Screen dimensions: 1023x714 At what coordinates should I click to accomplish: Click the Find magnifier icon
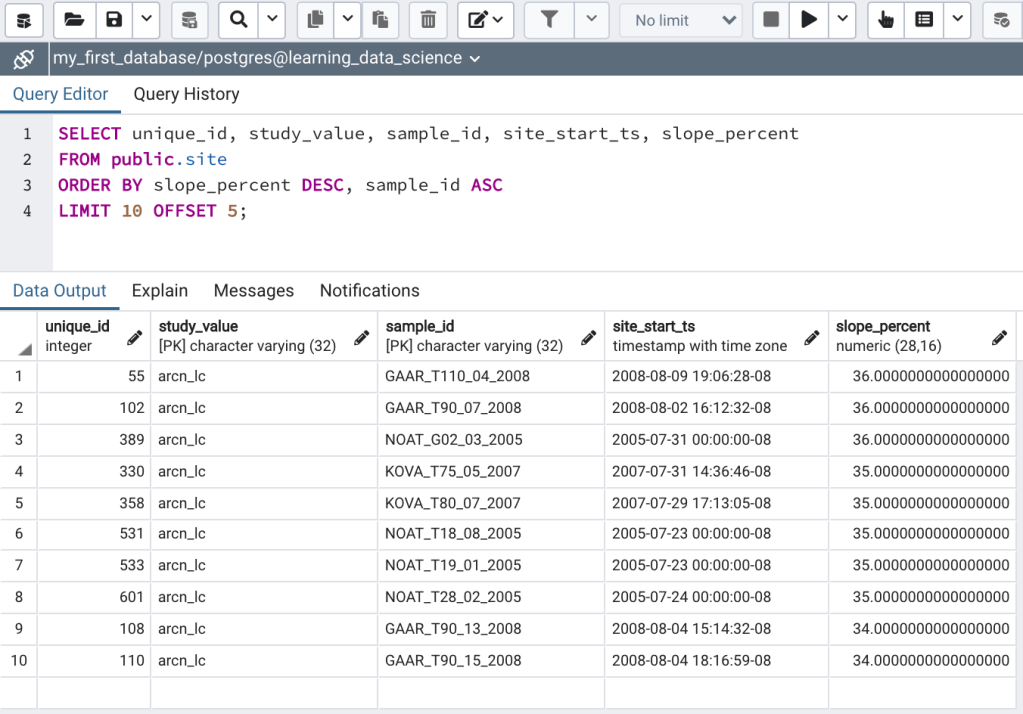(238, 20)
